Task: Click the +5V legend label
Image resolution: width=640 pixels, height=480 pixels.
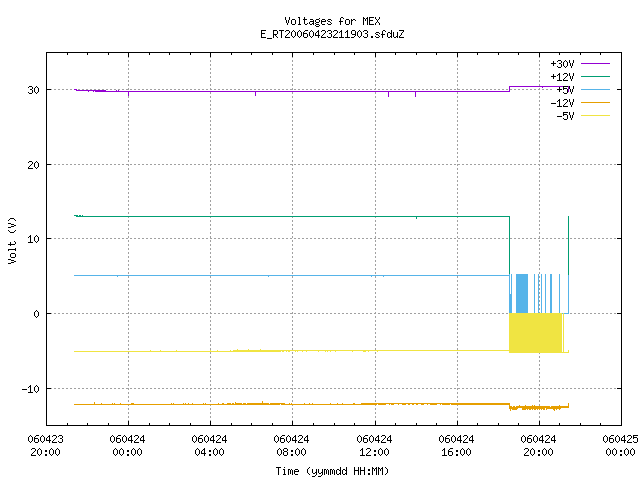Action: (x=565, y=90)
